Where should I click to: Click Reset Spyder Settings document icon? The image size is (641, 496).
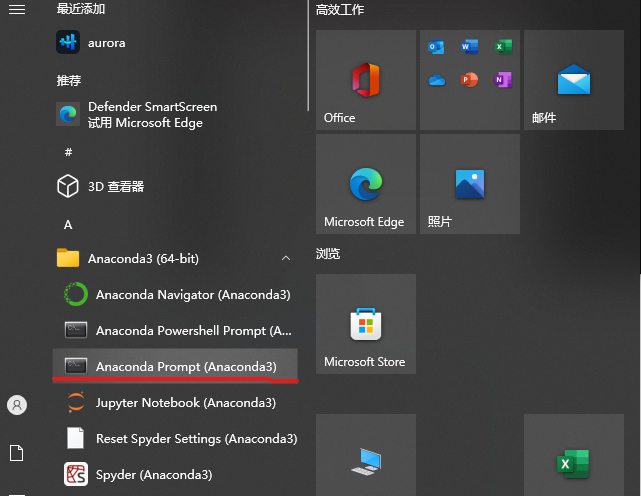76,438
